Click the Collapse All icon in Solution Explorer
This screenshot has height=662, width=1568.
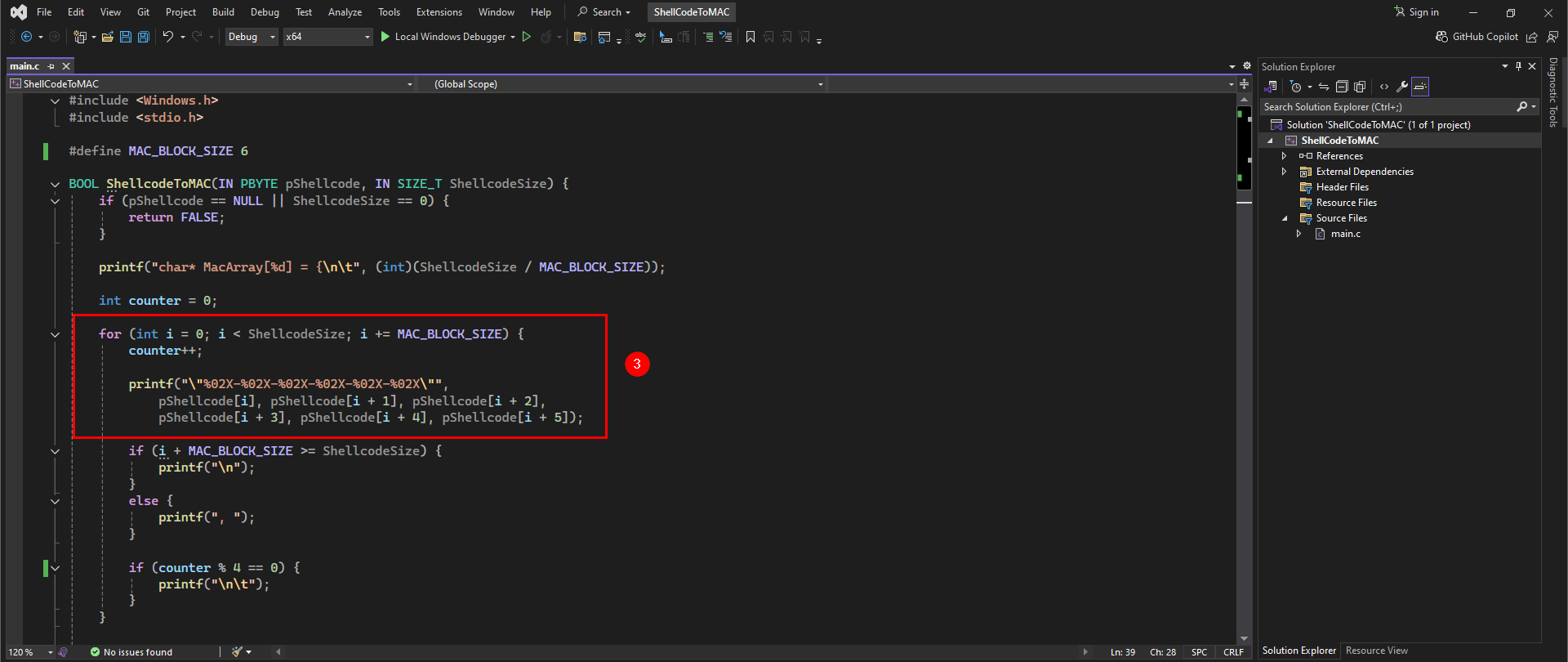click(x=1342, y=87)
